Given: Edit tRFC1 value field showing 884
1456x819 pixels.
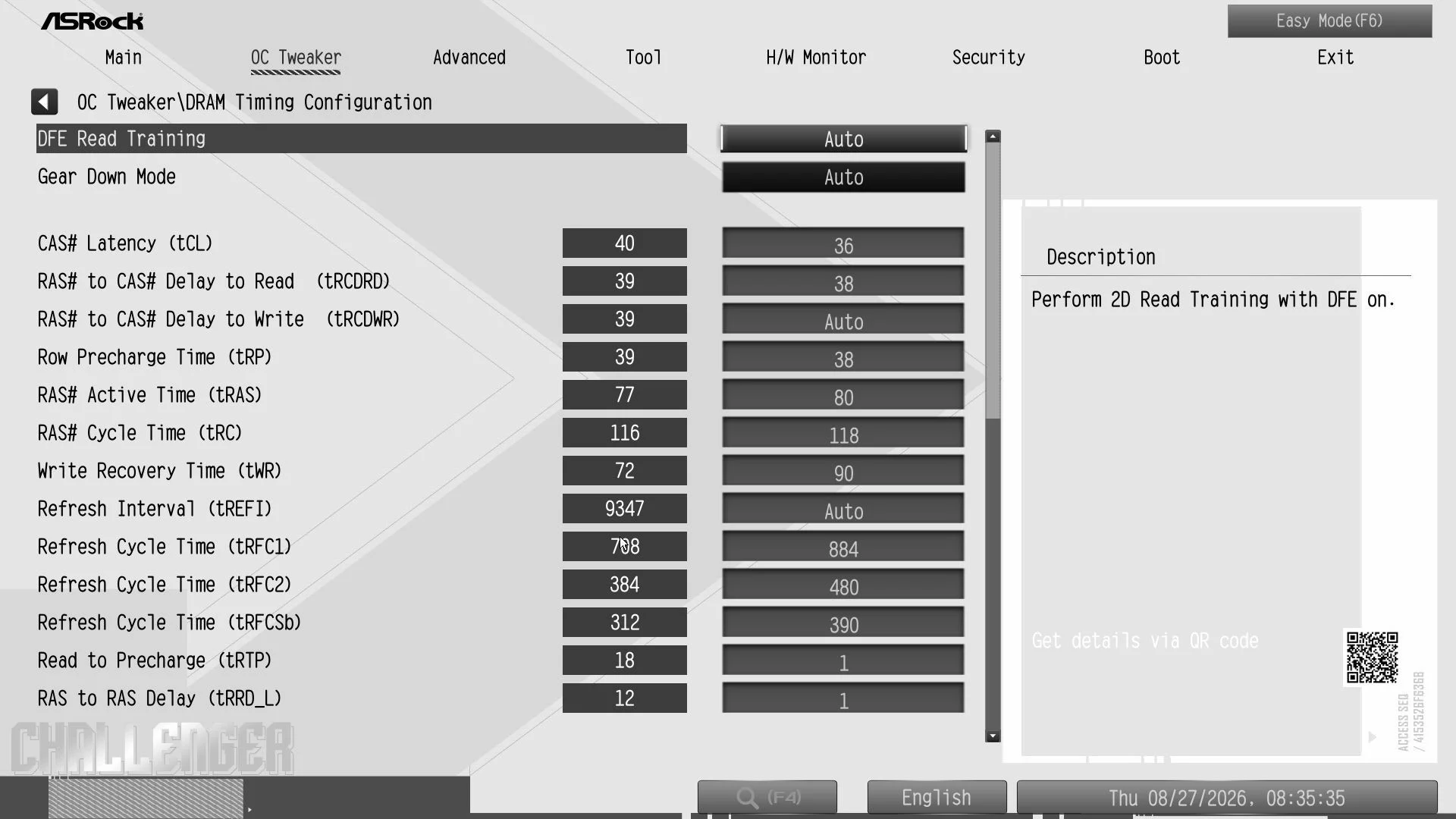Looking at the screenshot, I should pos(843,547).
